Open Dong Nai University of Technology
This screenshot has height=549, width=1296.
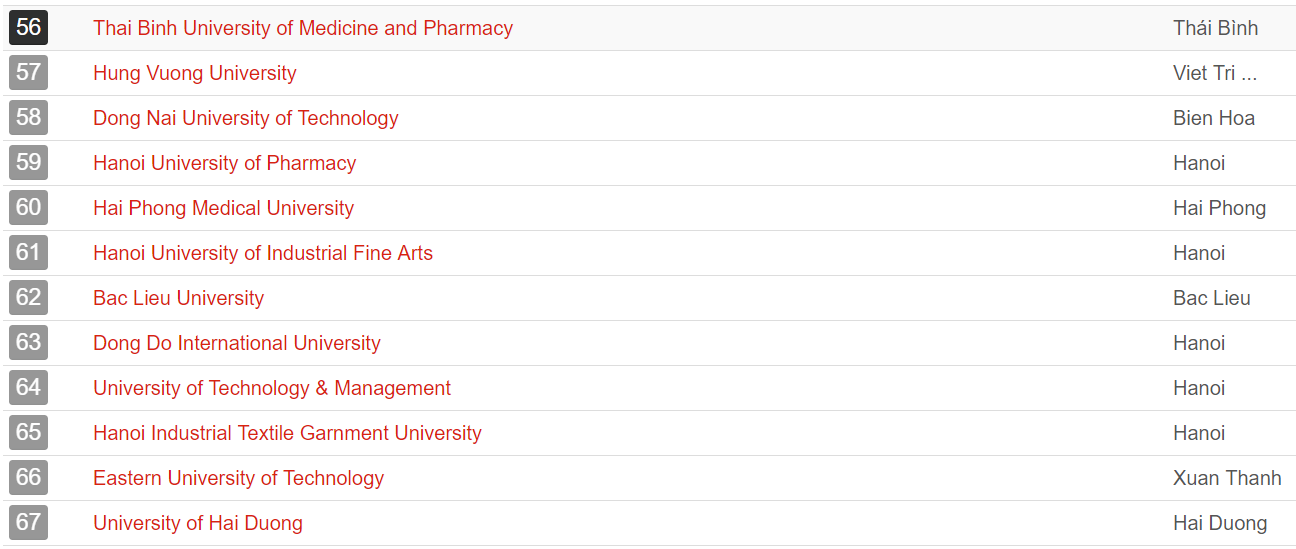[x=245, y=118]
